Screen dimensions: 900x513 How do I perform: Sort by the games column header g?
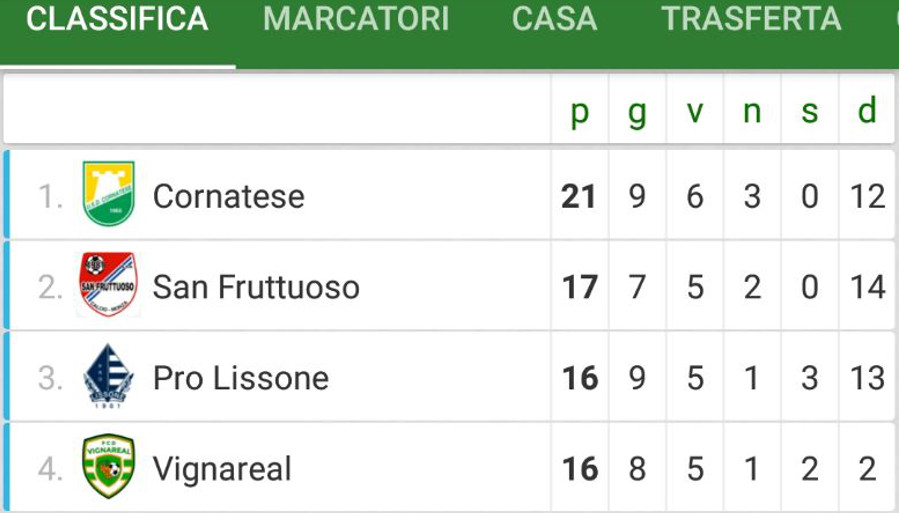637,111
